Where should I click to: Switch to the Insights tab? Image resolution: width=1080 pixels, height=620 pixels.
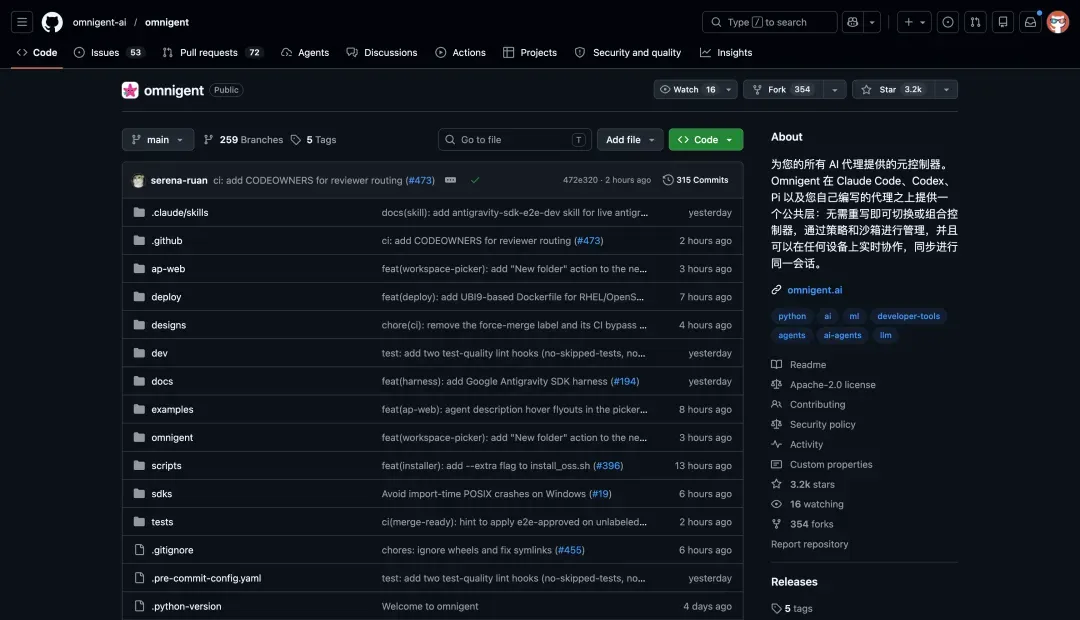coord(726,52)
